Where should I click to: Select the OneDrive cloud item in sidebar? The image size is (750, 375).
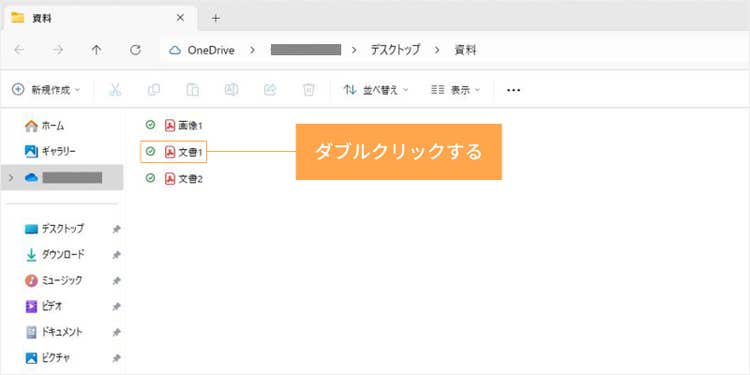(x=62, y=178)
